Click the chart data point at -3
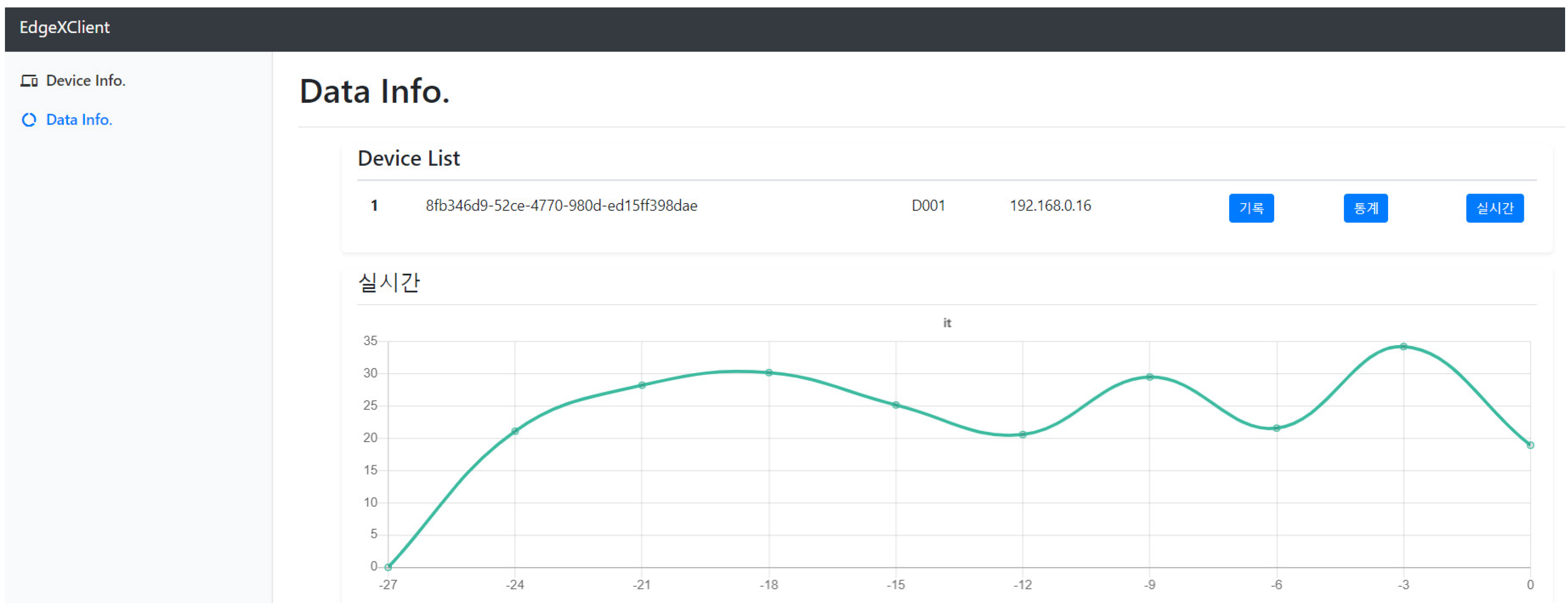 (1403, 347)
